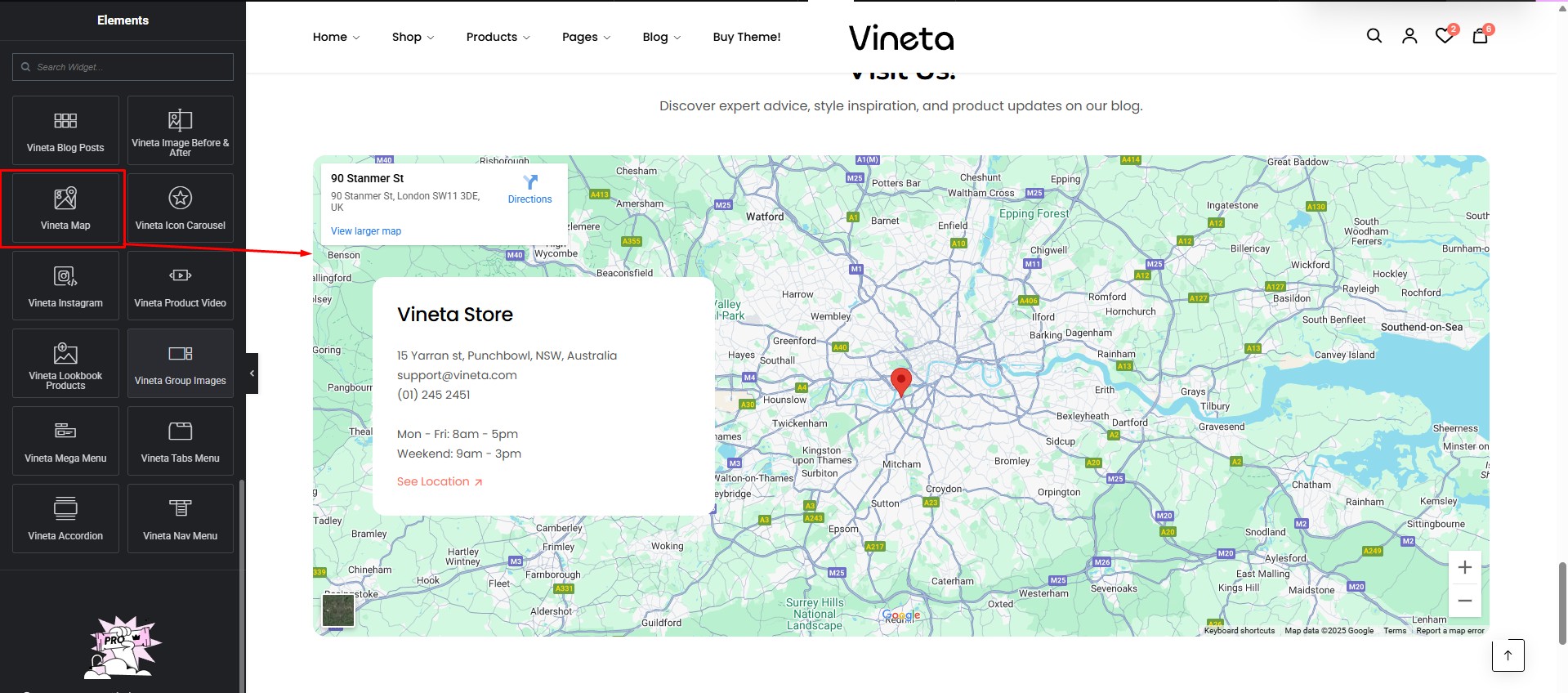Select the Vineta Mega Menu widget

[x=65, y=440]
